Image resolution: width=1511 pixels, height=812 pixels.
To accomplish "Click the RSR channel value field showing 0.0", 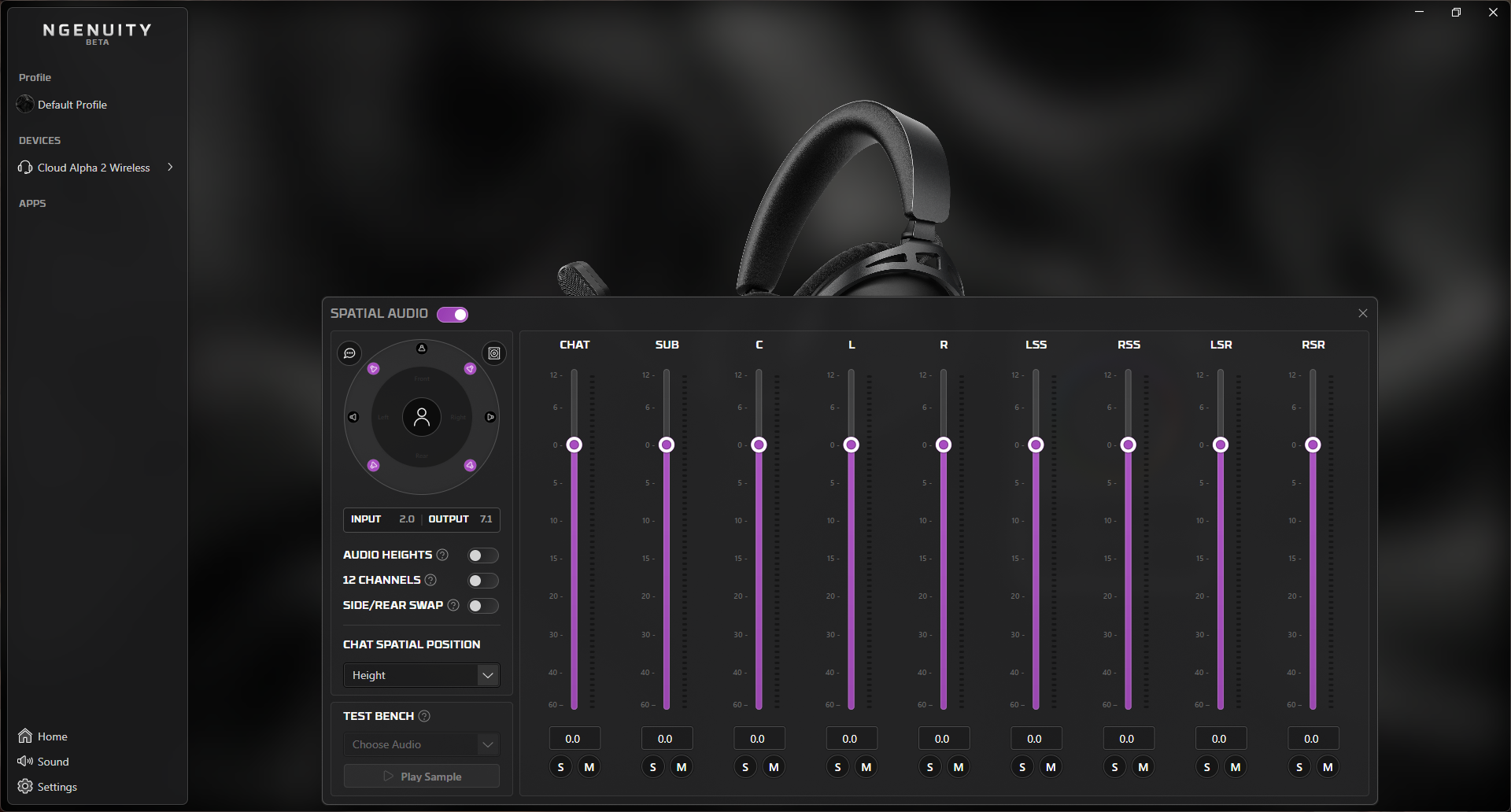I will (x=1312, y=738).
